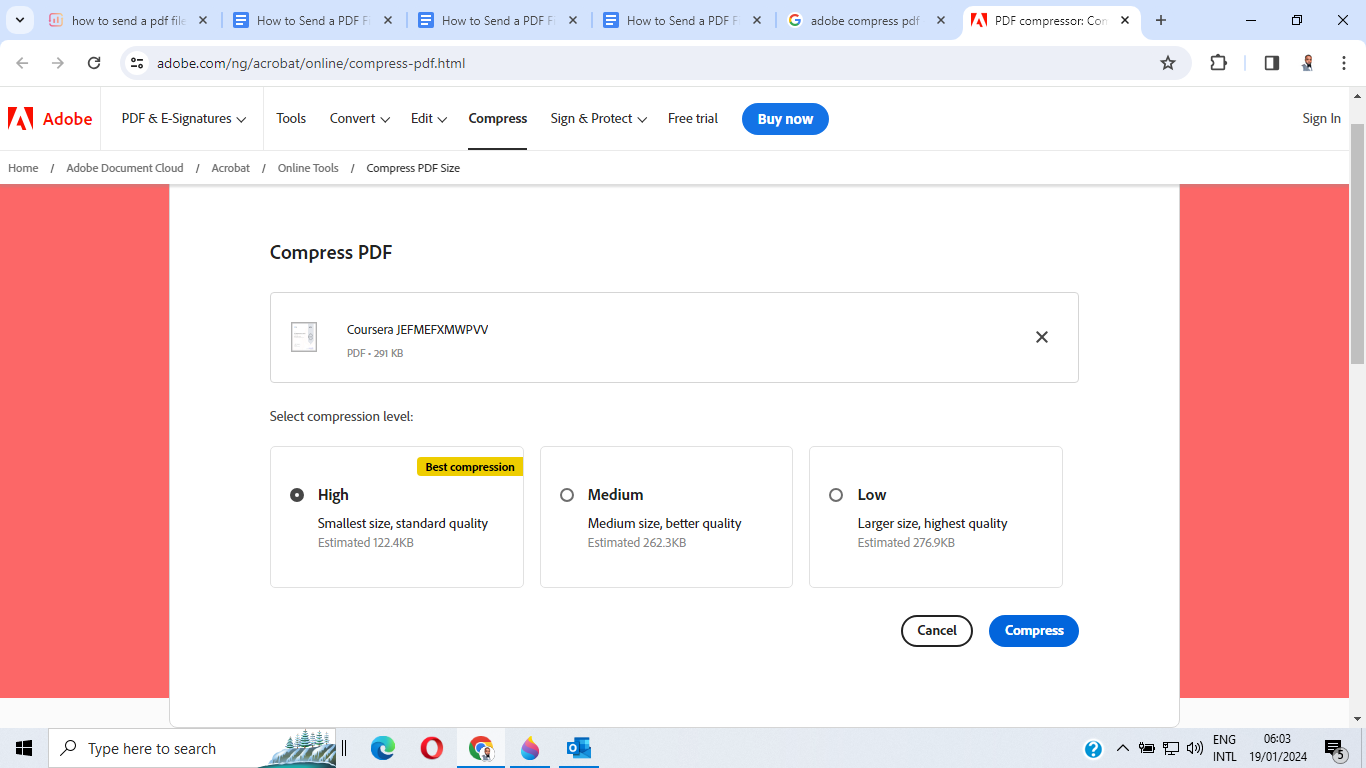This screenshot has width=1366, height=768.
Task: Click the address bar URL
Action: 311,63
